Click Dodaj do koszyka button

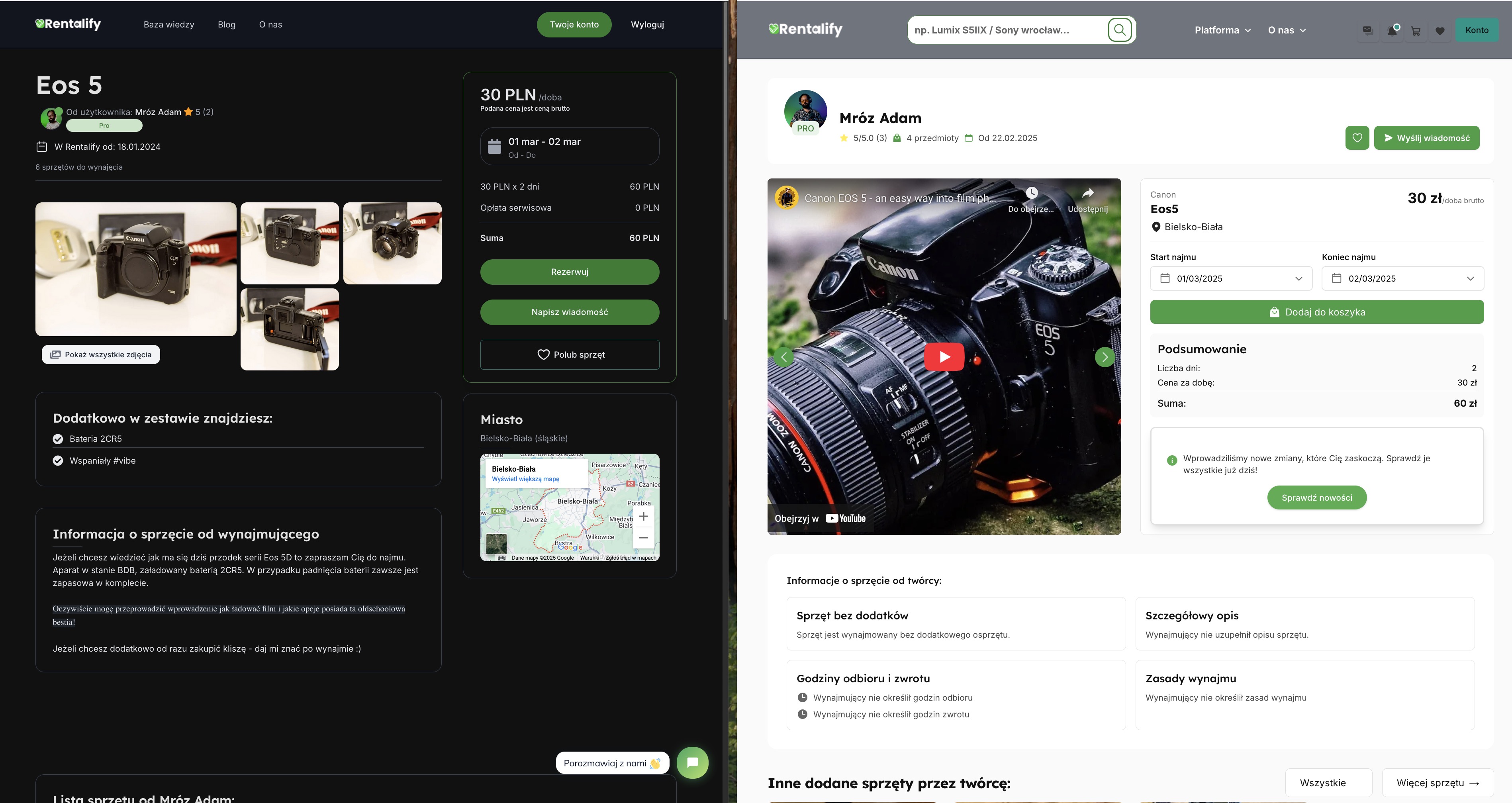coord(1316,312)
